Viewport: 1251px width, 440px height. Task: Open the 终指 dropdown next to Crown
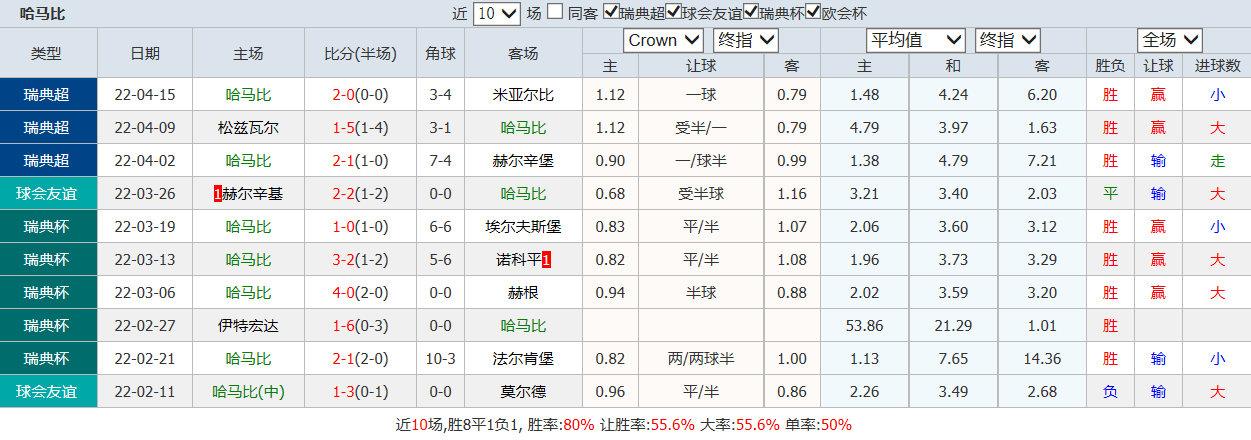[746, 41]
